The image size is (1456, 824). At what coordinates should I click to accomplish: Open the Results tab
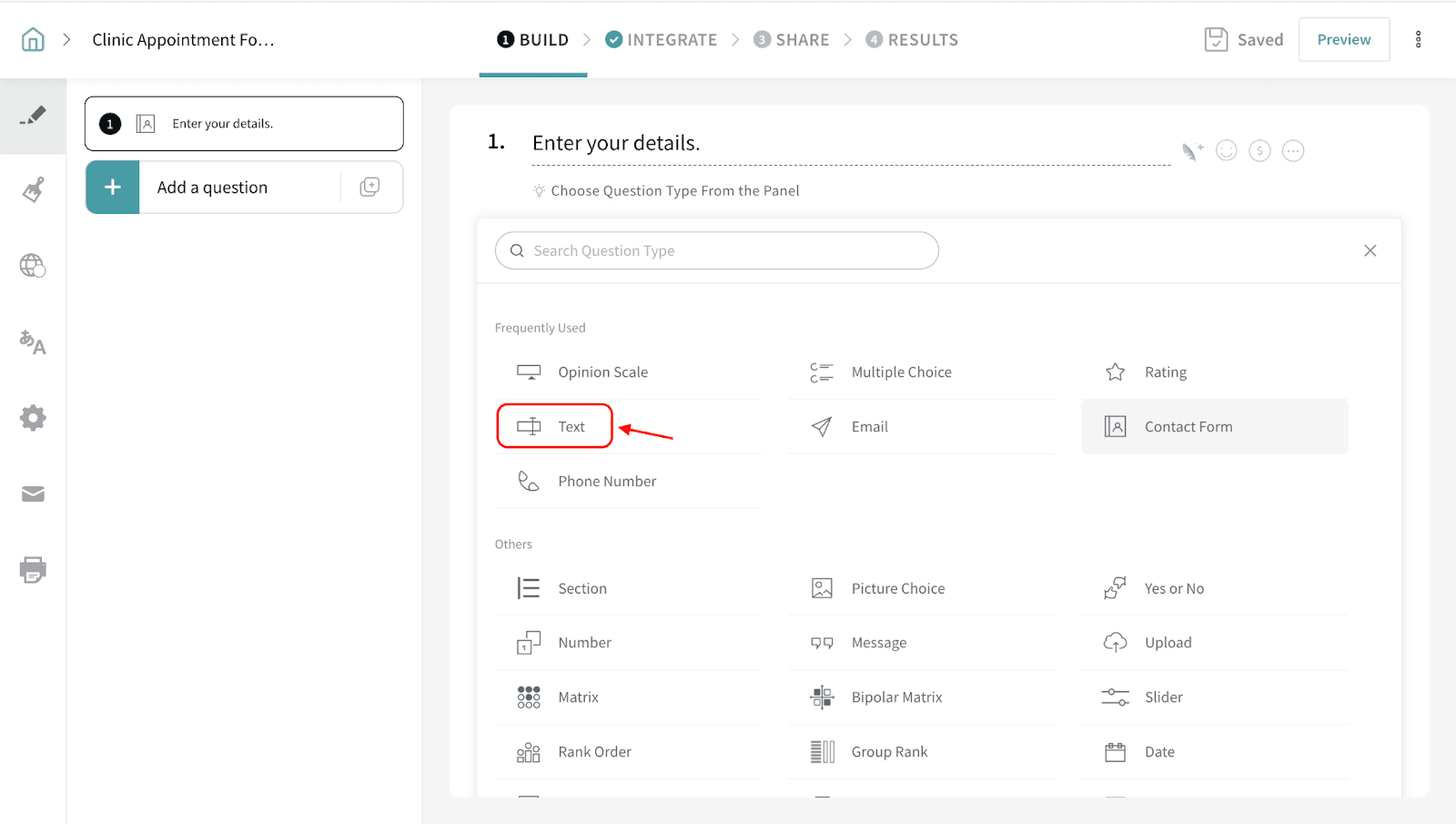click(912, 40)
